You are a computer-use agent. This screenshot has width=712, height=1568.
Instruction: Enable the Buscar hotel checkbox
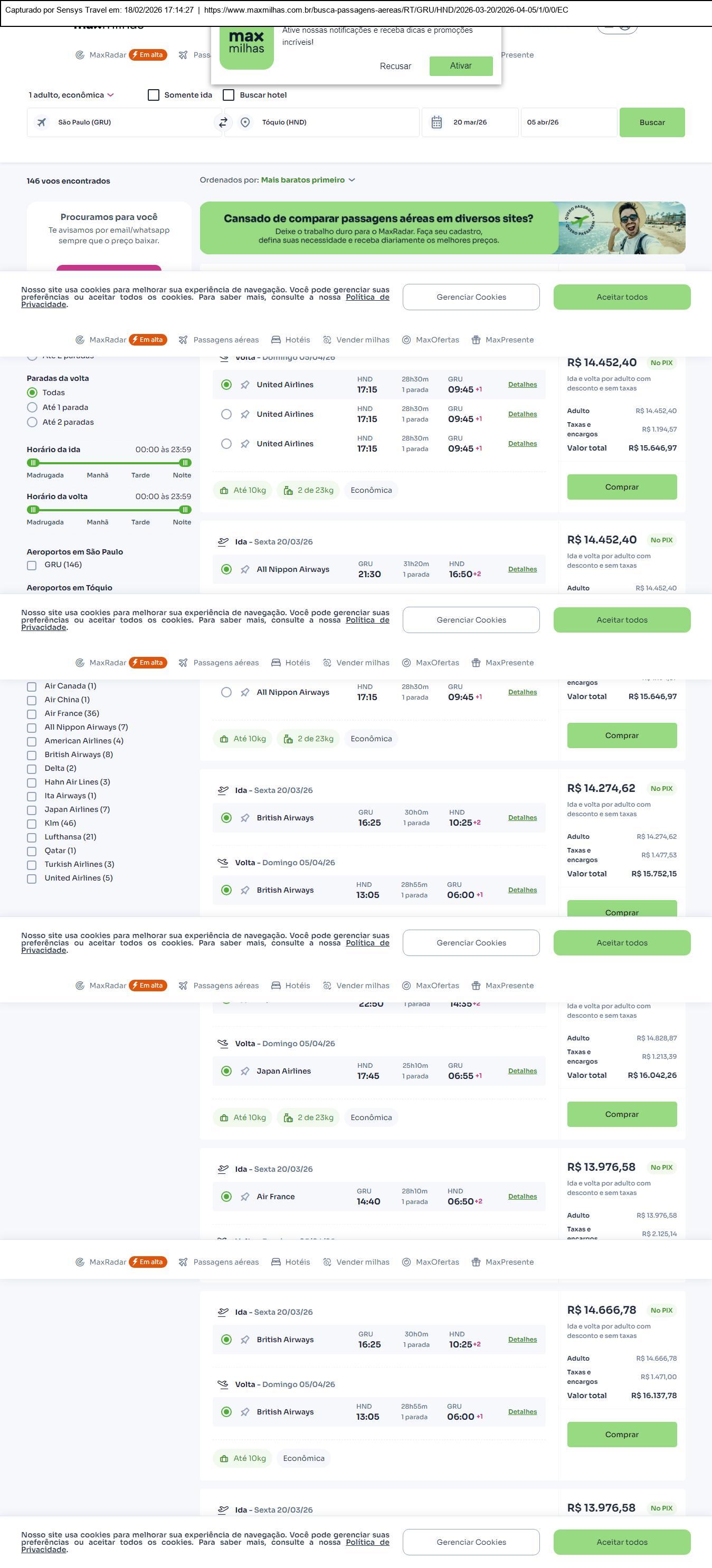[229, 95]
